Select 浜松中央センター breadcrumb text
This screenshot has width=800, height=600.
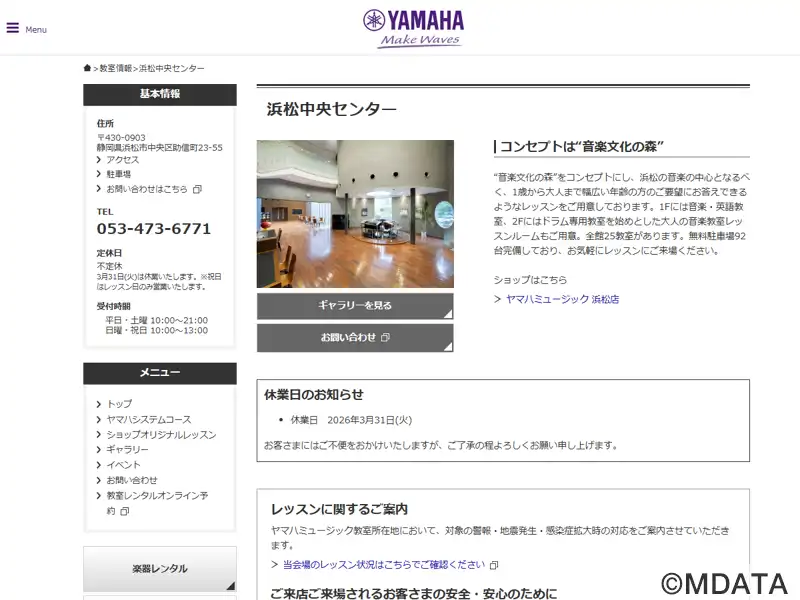(172, 68)
